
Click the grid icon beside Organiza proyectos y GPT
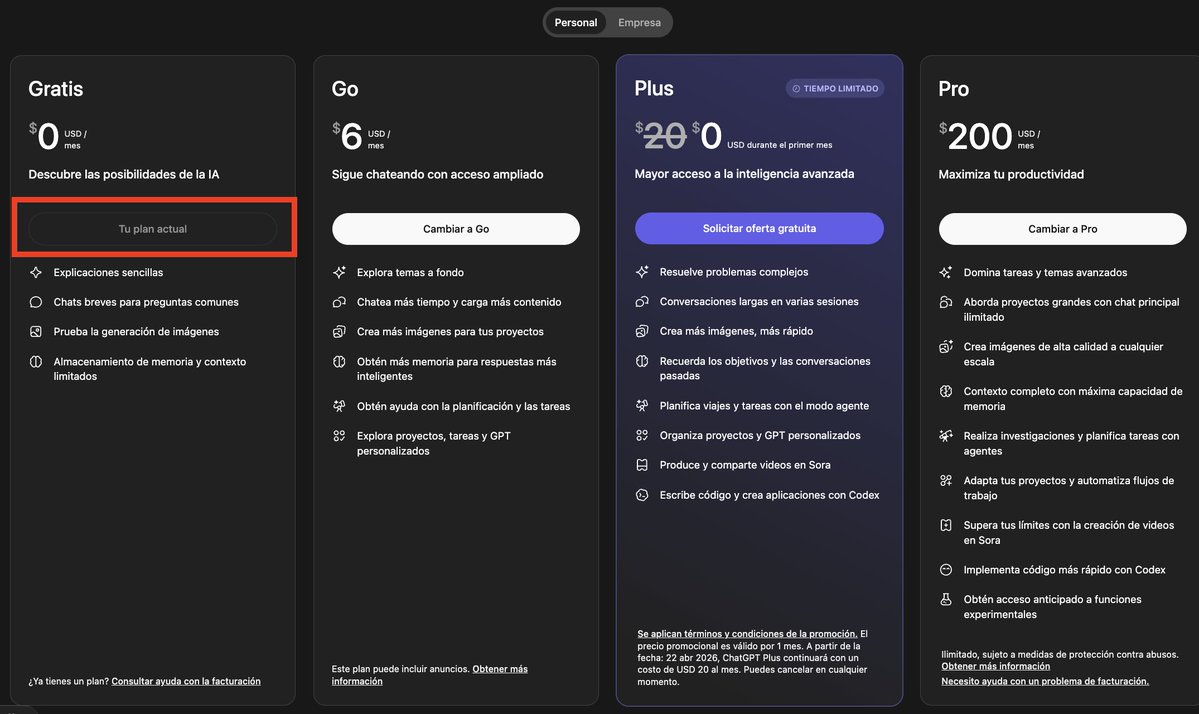pyautogui.click(x=642, y=435)
